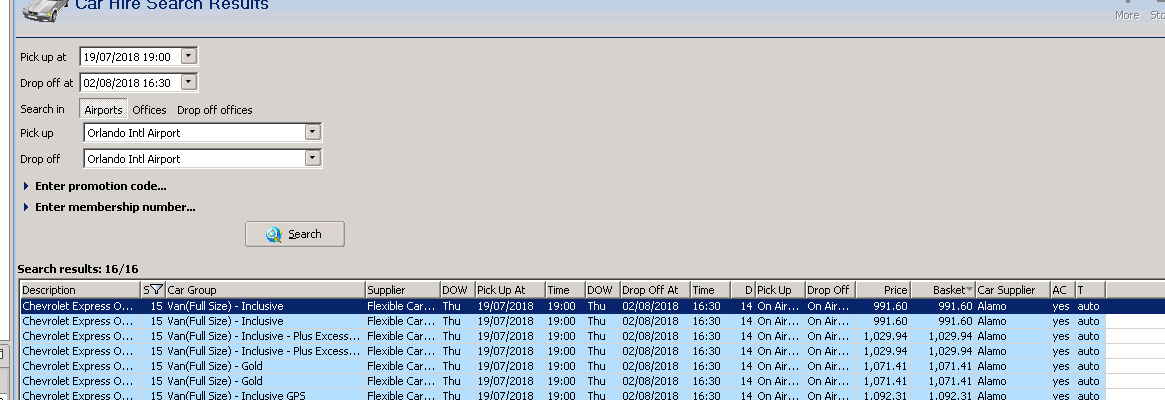Click the Pick Up header after D column
Screen dimensions: 1165x400
coord(780,290)
